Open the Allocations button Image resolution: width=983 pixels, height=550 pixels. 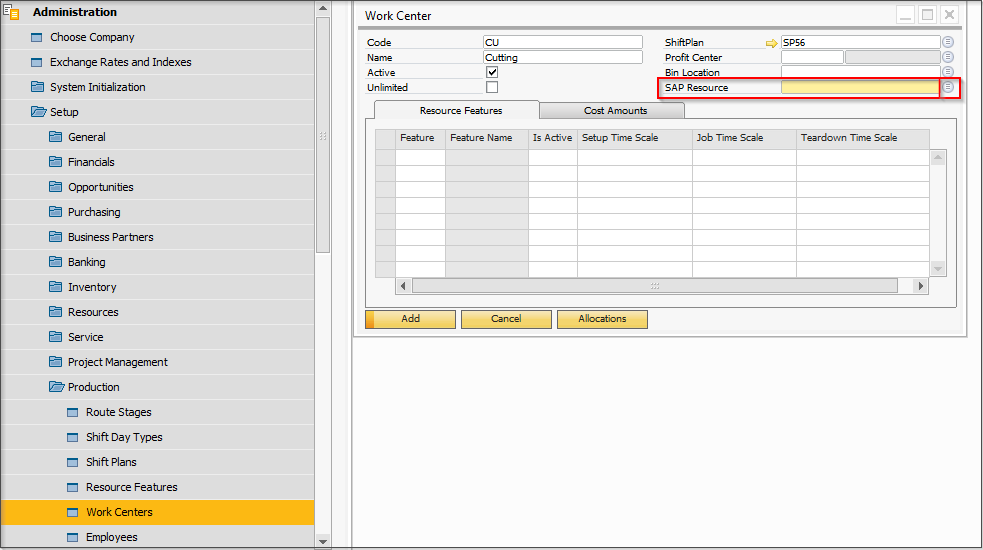click(x=602, y=319)
